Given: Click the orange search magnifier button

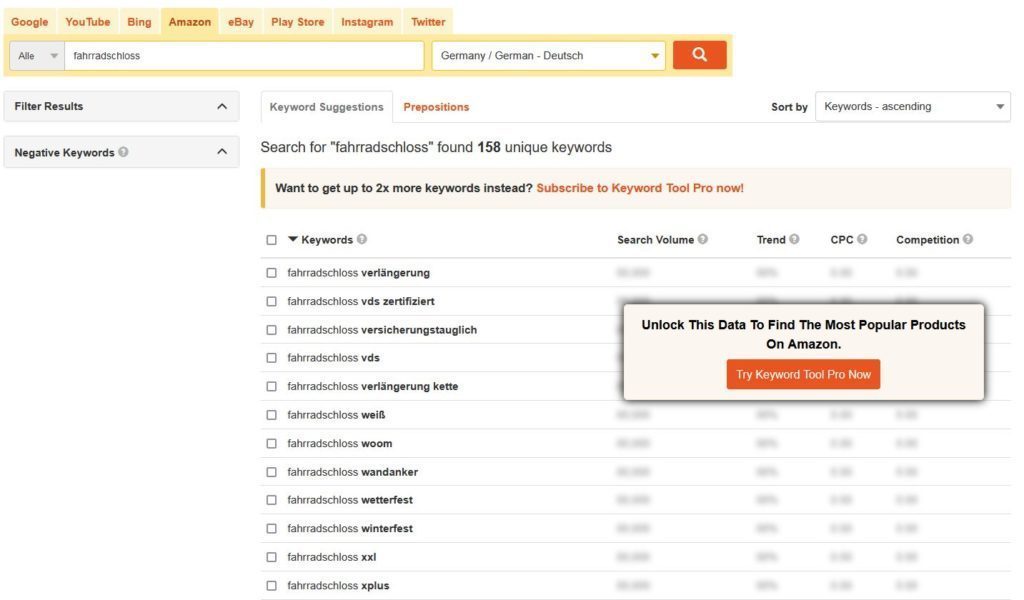Looking at the screenshot, I should [699, 55].
